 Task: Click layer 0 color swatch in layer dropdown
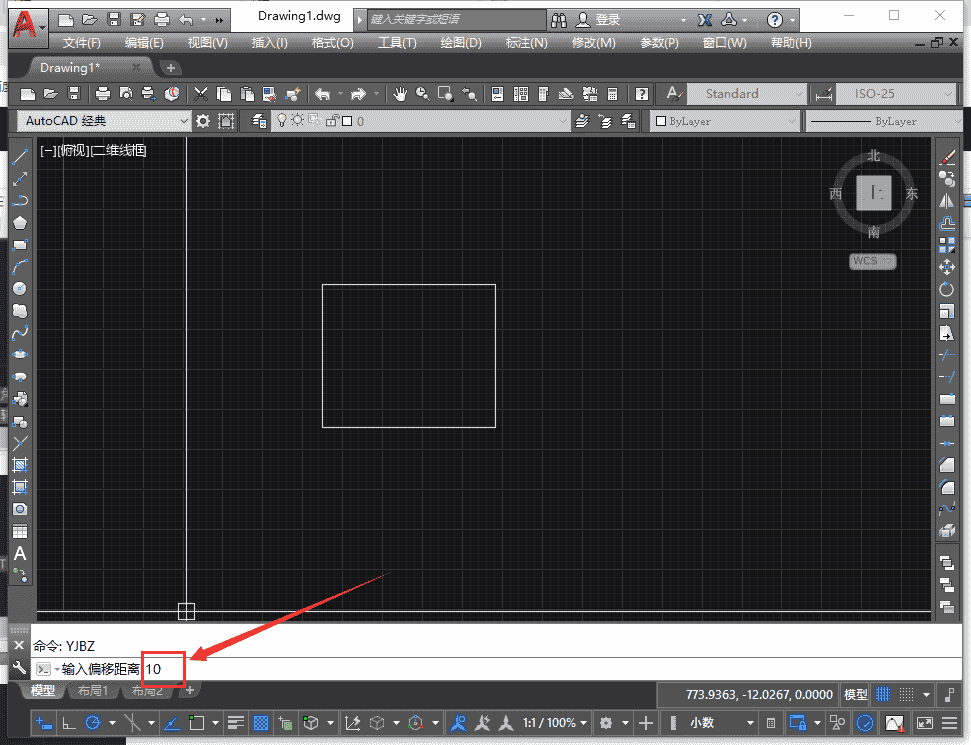point(347,121)
